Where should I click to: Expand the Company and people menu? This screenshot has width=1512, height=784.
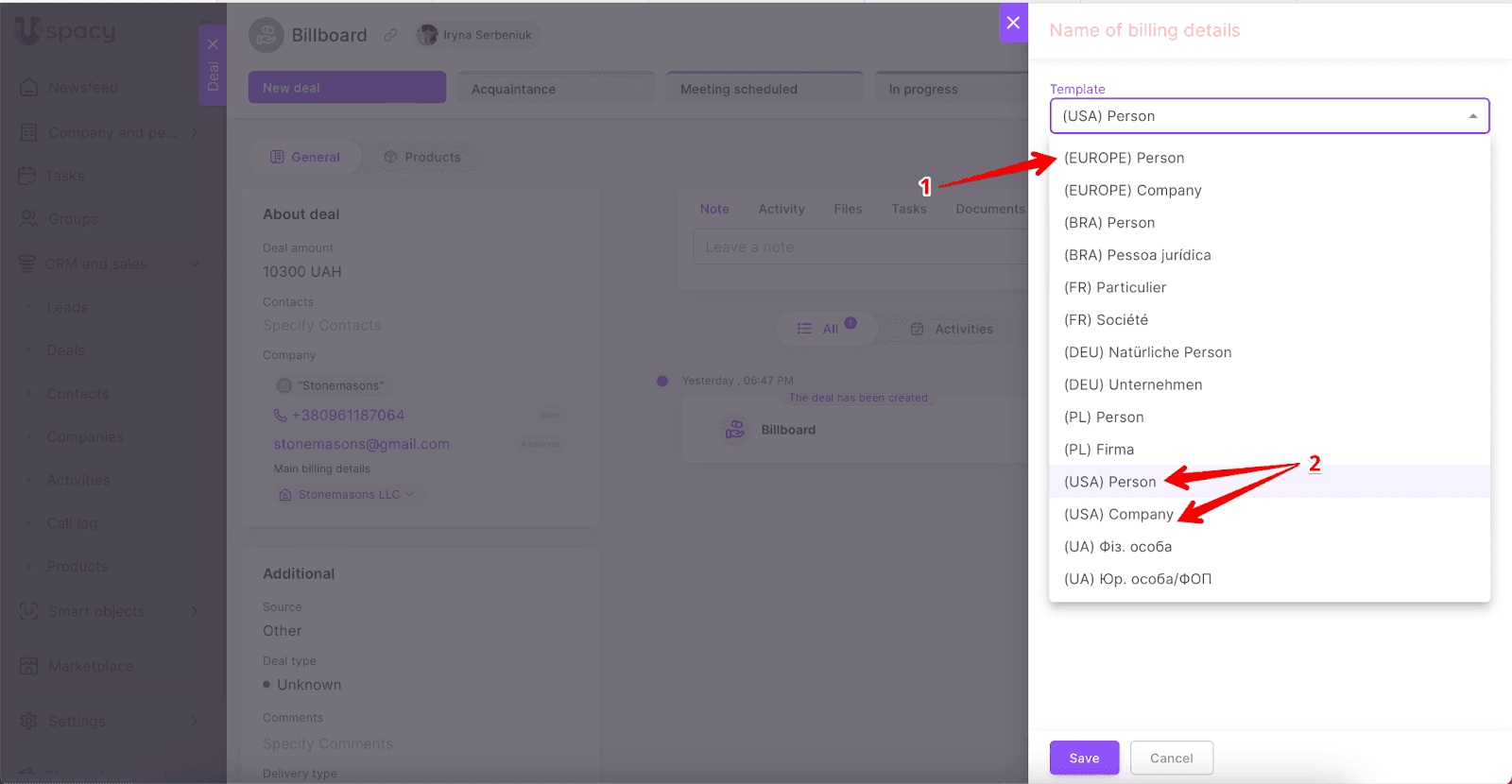coord(195,132)
